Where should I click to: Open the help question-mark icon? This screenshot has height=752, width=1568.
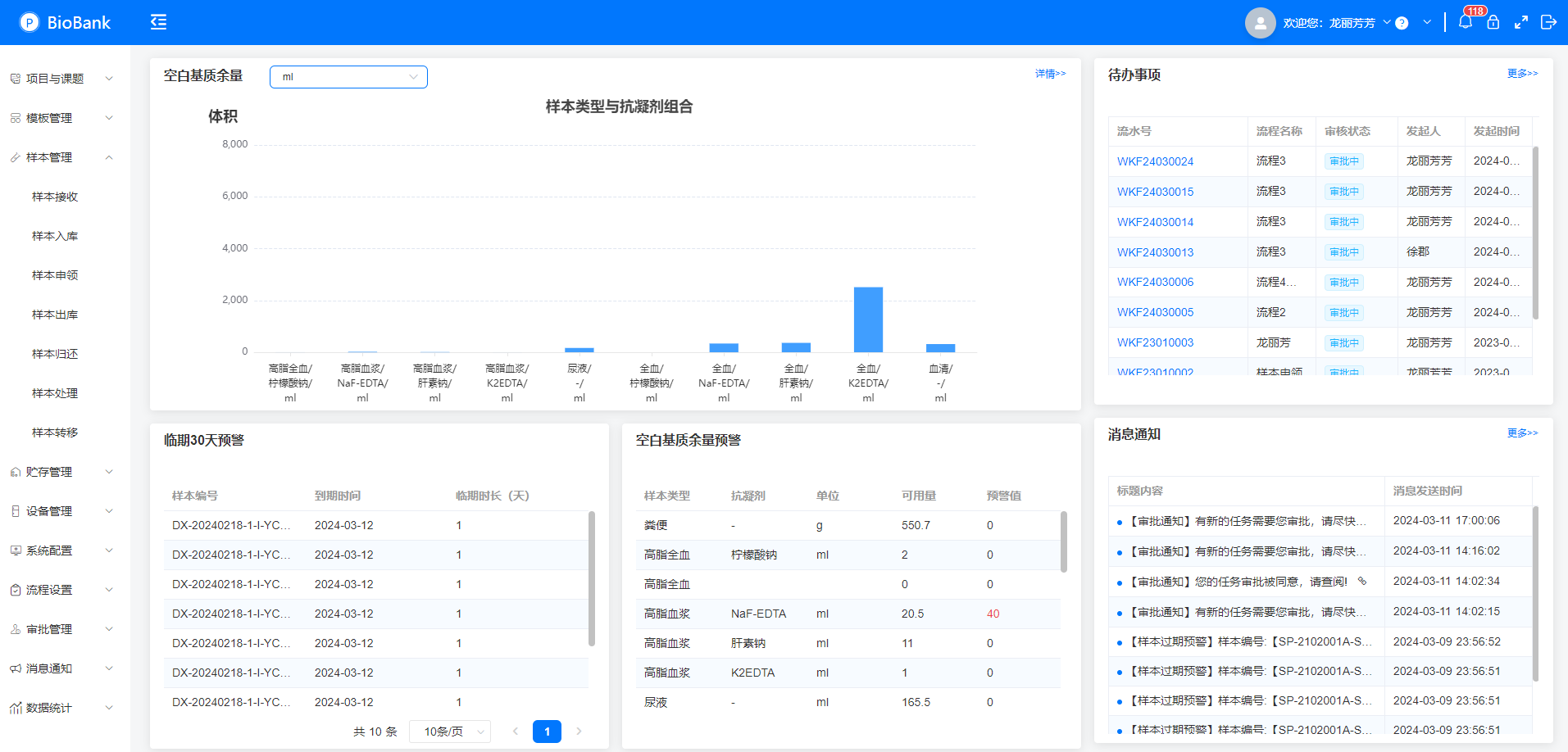1402,23
